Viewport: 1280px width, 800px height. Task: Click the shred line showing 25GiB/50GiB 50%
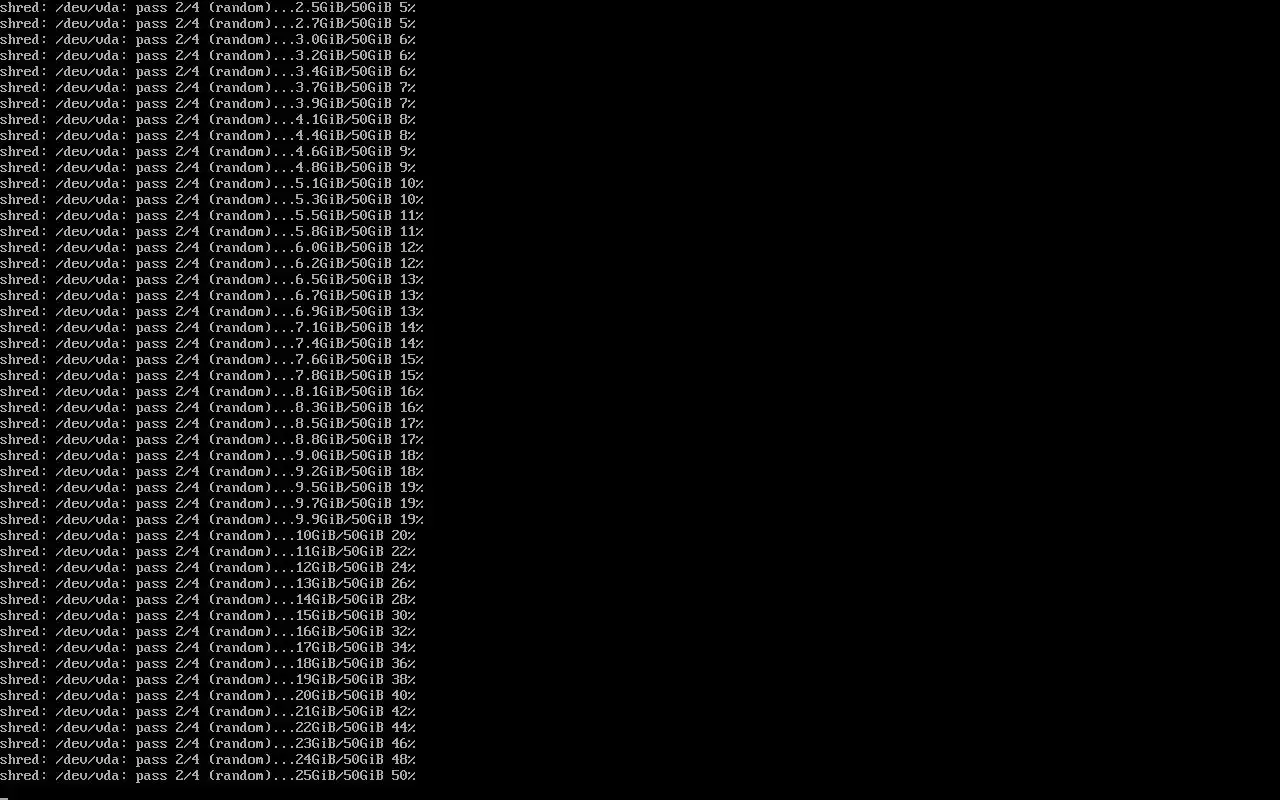(x=208, y=776)
